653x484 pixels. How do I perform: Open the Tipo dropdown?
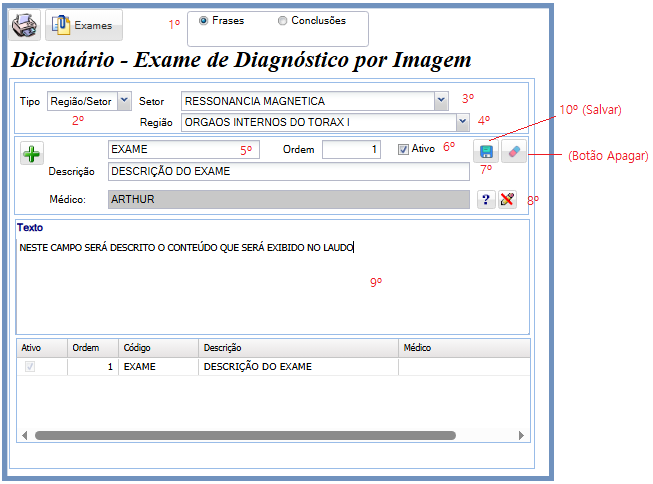point(124,100)
